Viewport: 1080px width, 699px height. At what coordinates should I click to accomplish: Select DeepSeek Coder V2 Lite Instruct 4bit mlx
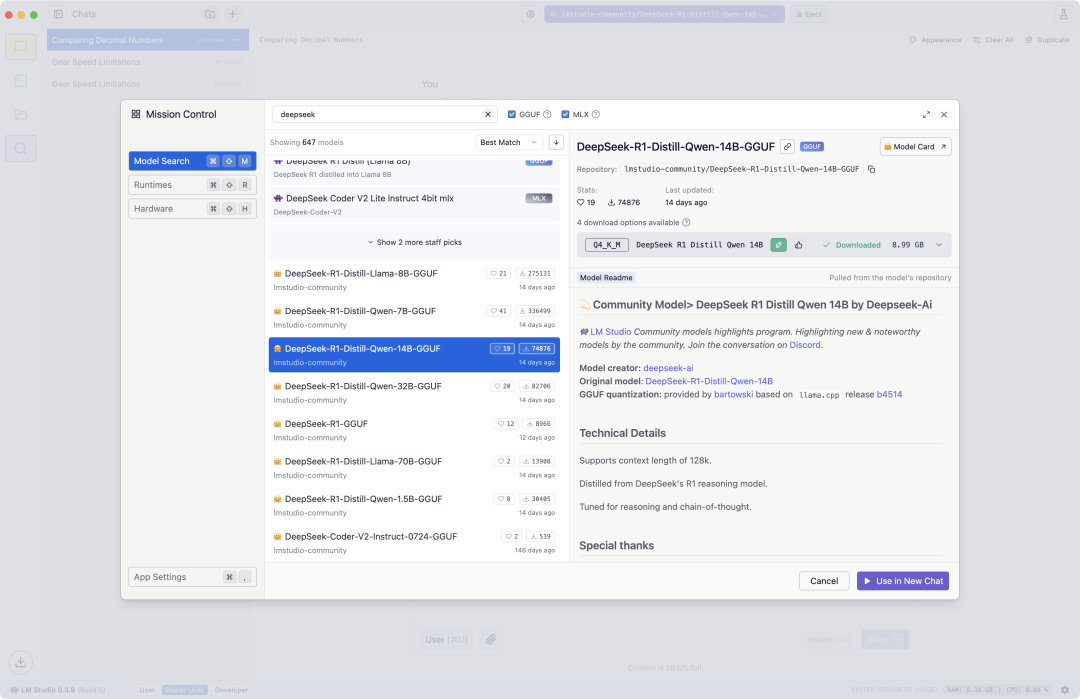(415, 205)
